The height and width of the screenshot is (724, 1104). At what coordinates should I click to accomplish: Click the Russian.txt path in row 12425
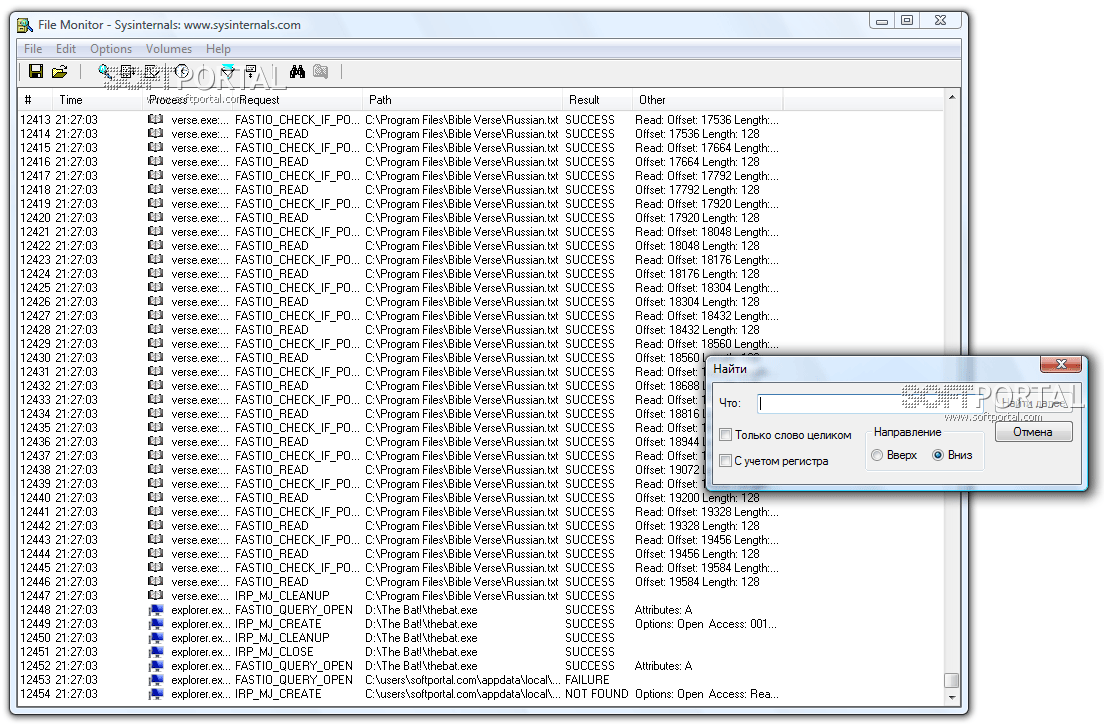(461, 288)
